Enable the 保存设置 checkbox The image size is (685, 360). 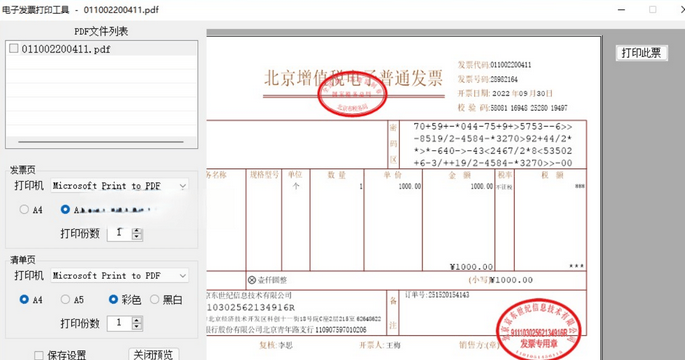39,355
